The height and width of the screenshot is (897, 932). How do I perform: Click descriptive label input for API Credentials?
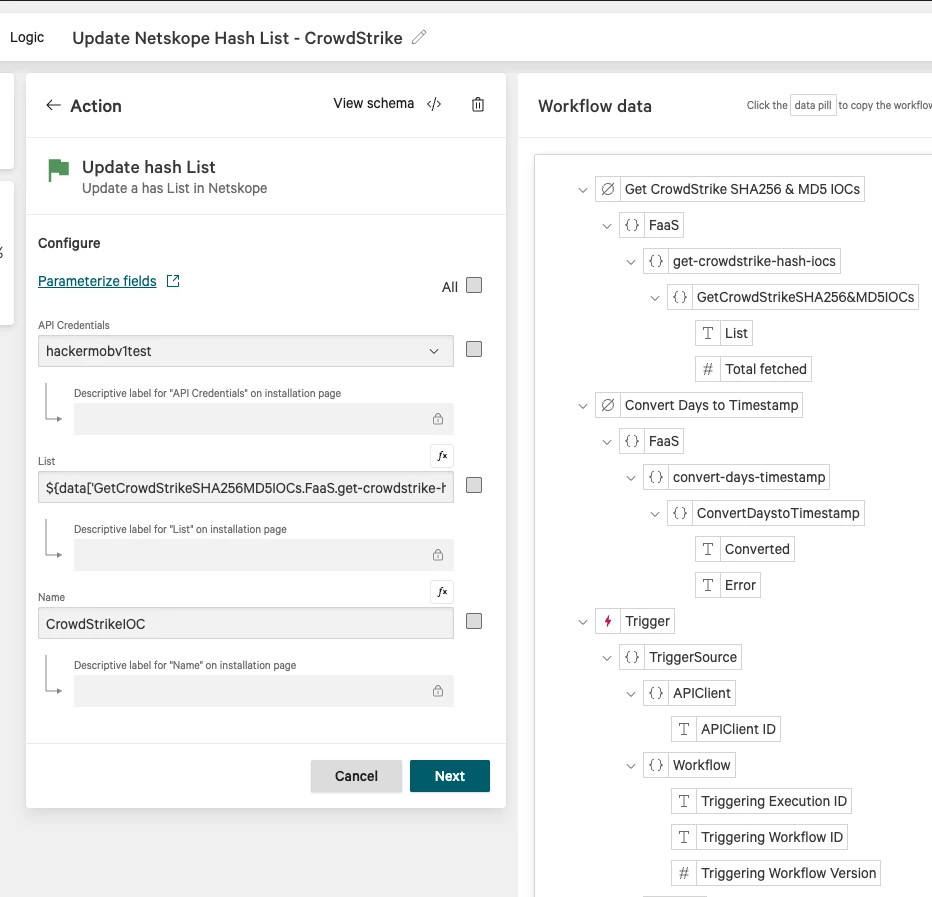click(263, 418)
